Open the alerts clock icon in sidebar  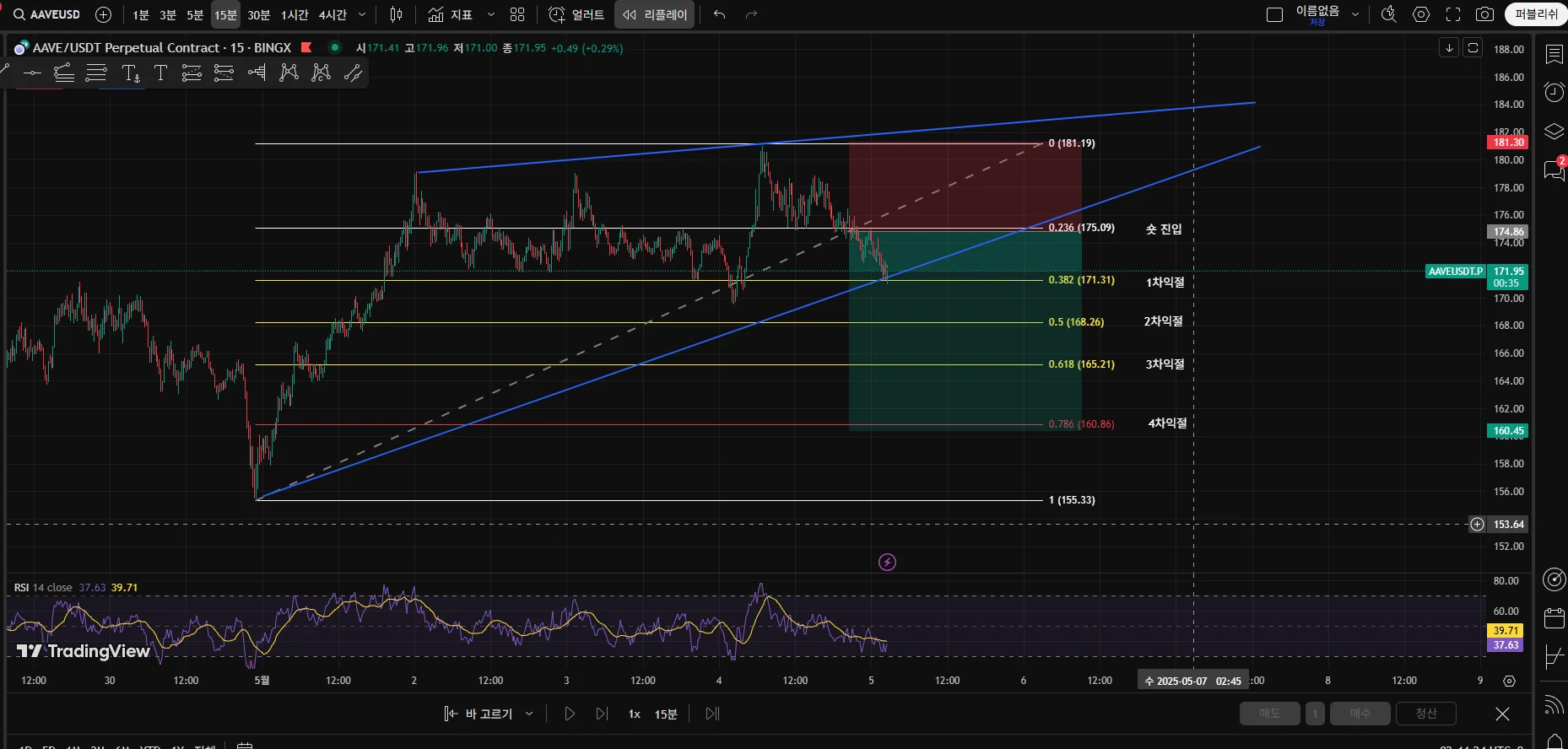pyautogui.click(x=1554, y=92)
